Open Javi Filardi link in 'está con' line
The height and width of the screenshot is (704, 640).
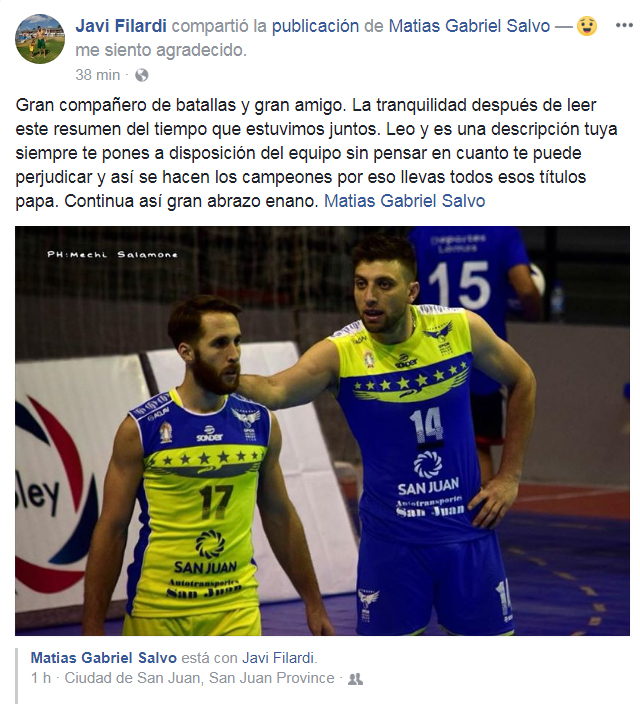point(279,658)
